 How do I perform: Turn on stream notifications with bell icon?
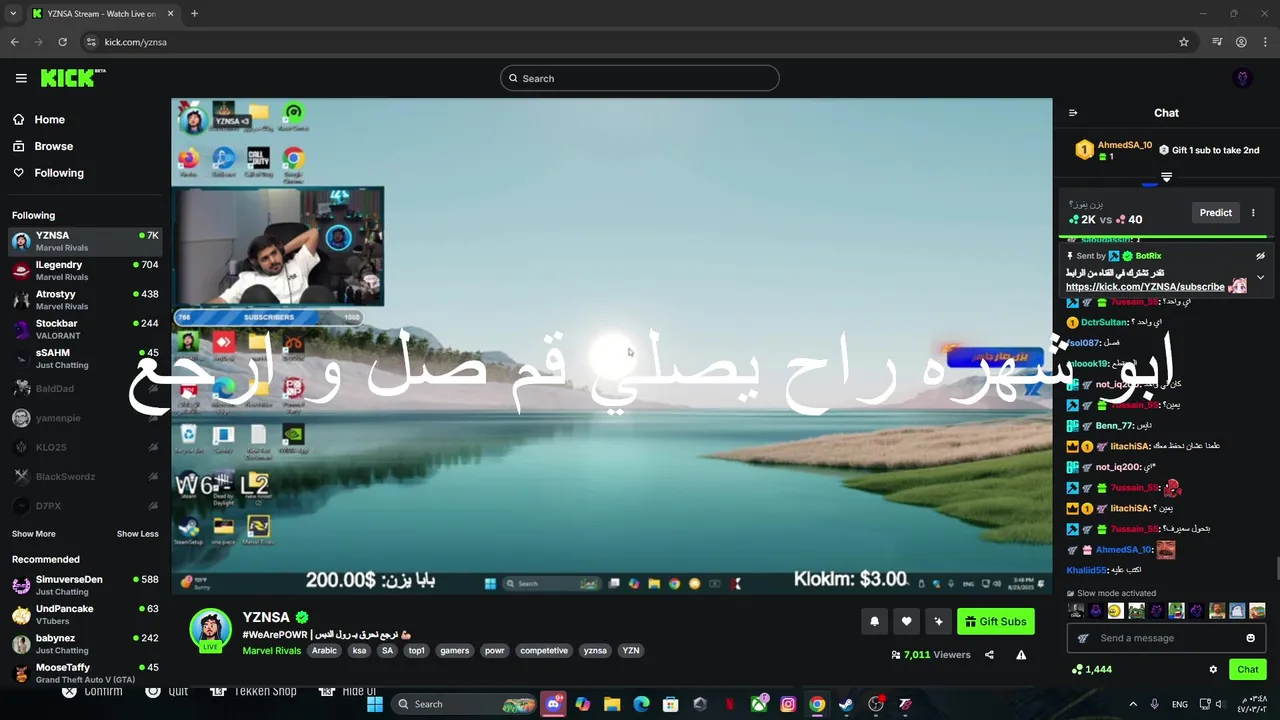click(x=874, y=622)
